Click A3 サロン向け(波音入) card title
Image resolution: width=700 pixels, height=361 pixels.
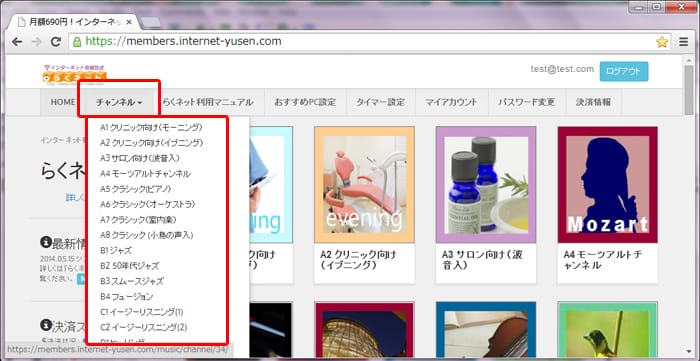(482, 260)
